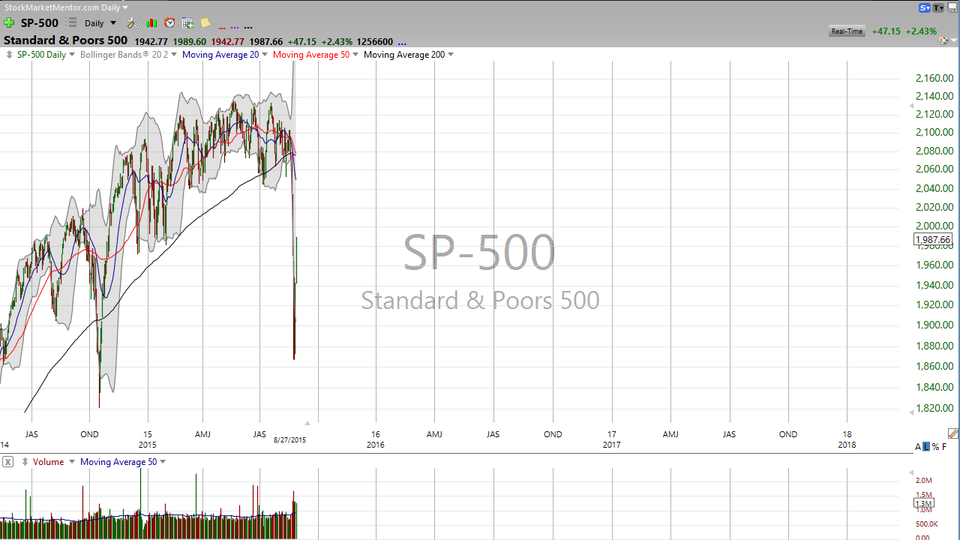Open the Daily timeframe dropdown
The height and width of the screenshot is (540, 960).
pos(113,23)
